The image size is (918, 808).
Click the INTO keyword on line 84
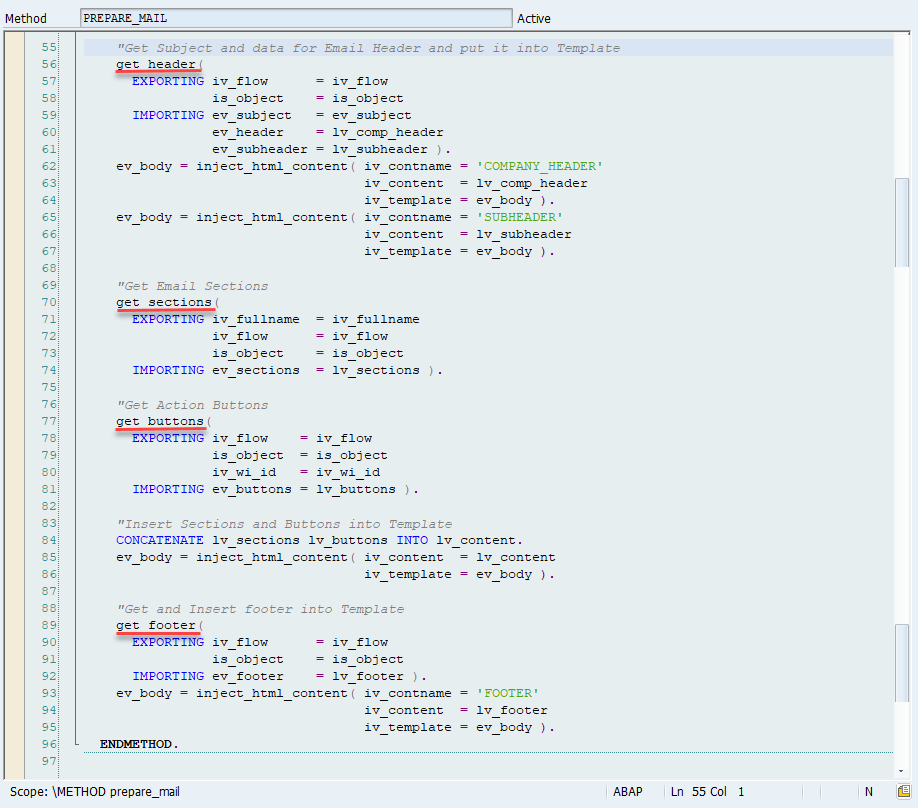[412, 540]
